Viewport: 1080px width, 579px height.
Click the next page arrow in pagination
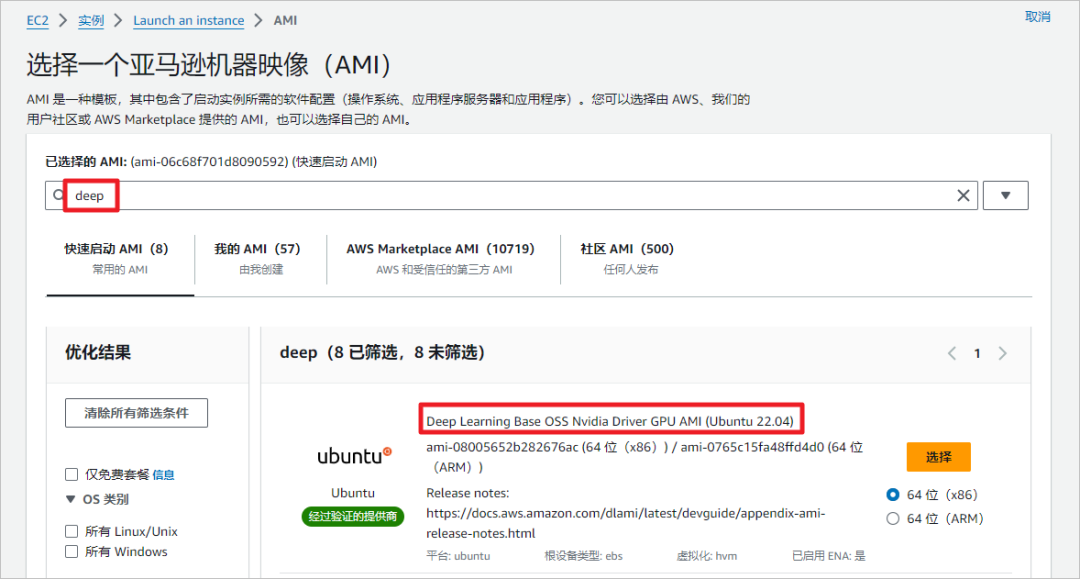tap(1002, 353)
